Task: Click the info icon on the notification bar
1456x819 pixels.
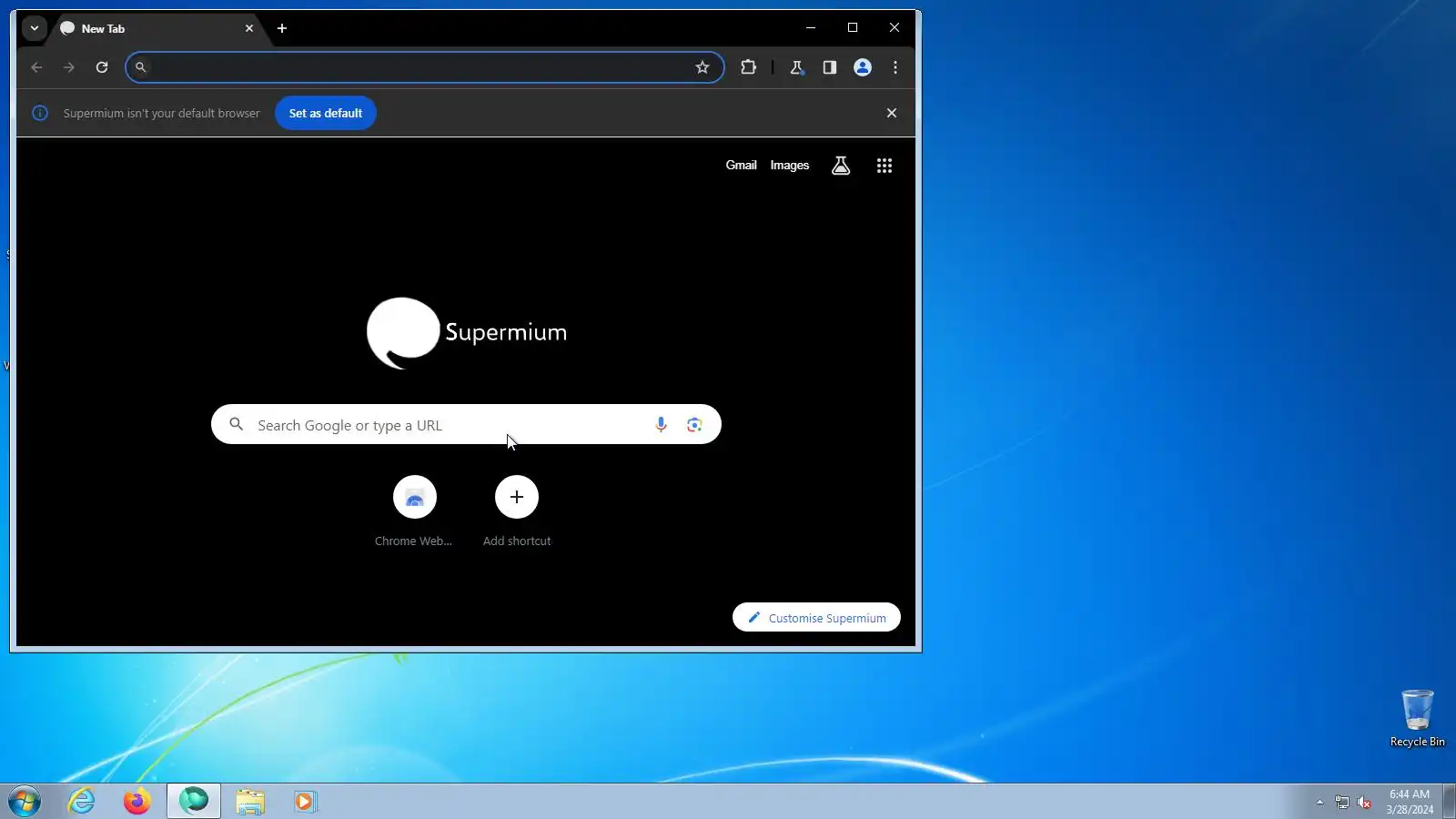Action: point(40,113)
